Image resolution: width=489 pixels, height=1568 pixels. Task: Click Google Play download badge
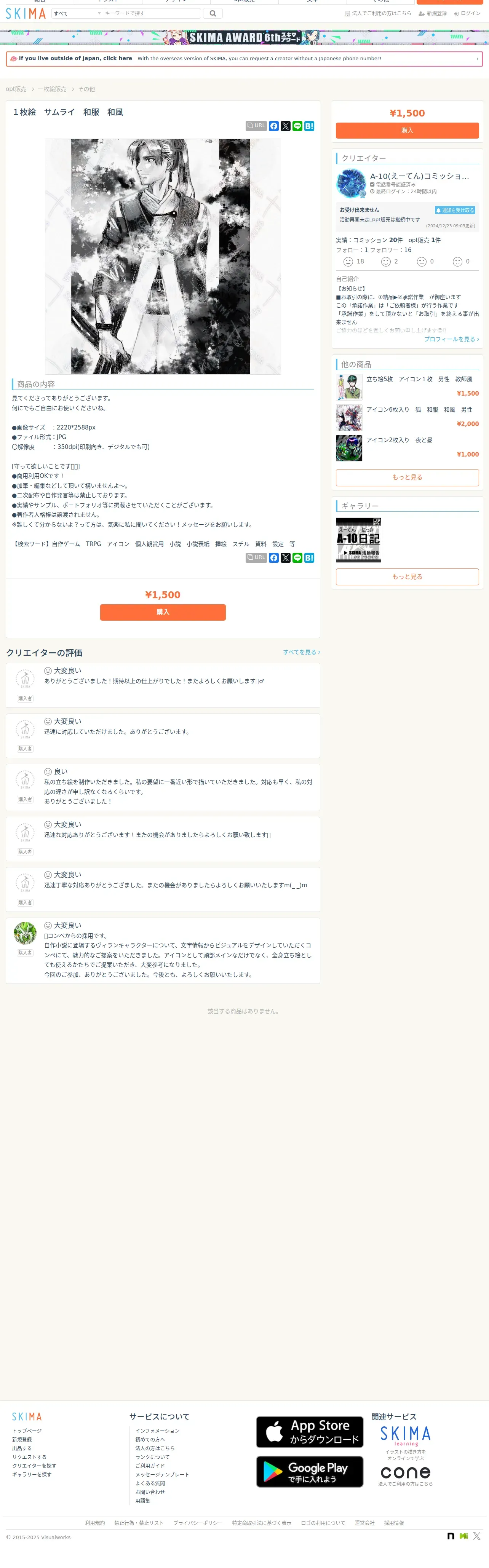coord(309,1471)
